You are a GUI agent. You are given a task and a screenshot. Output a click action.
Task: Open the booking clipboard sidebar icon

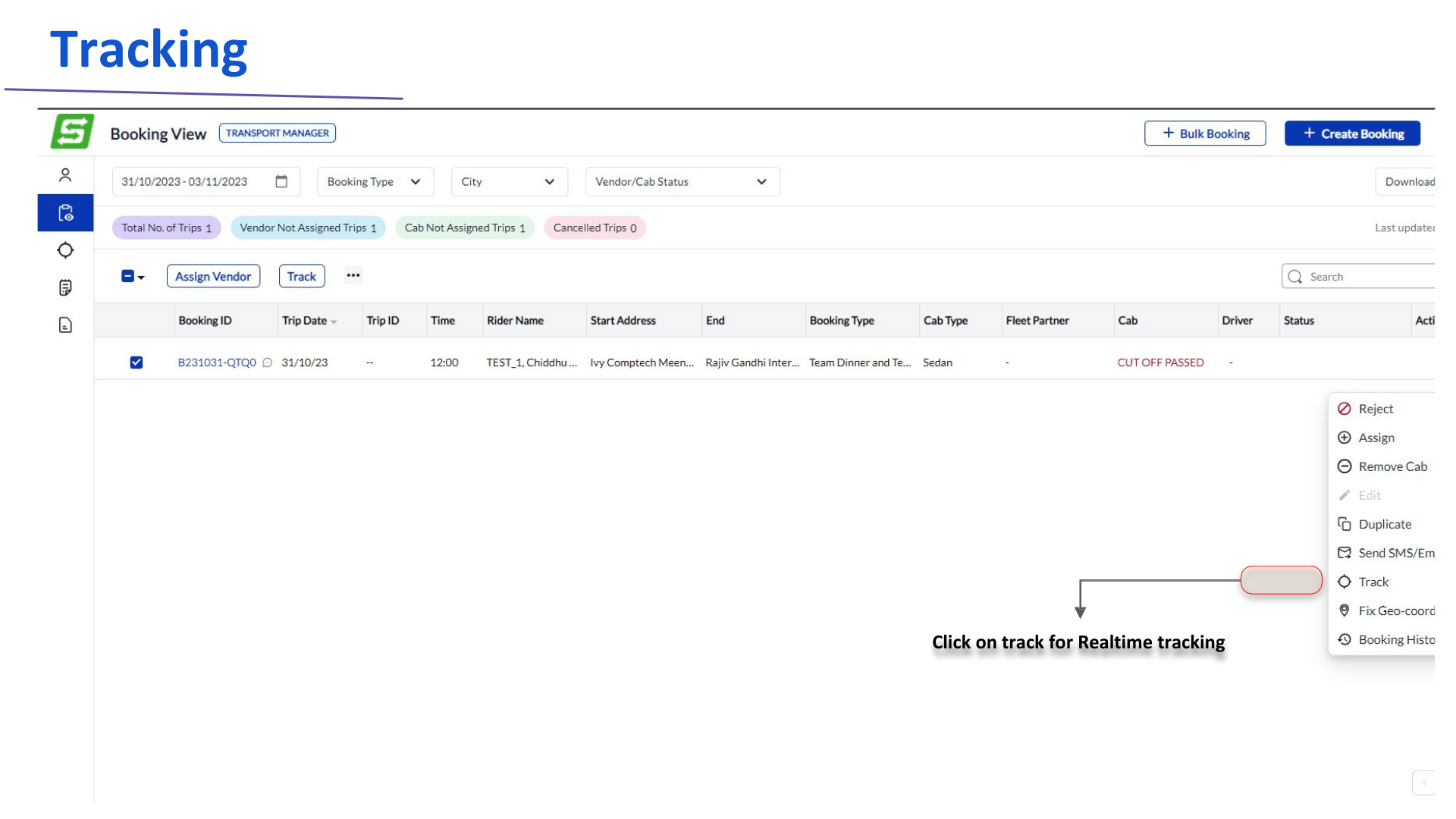pos(65,213)
